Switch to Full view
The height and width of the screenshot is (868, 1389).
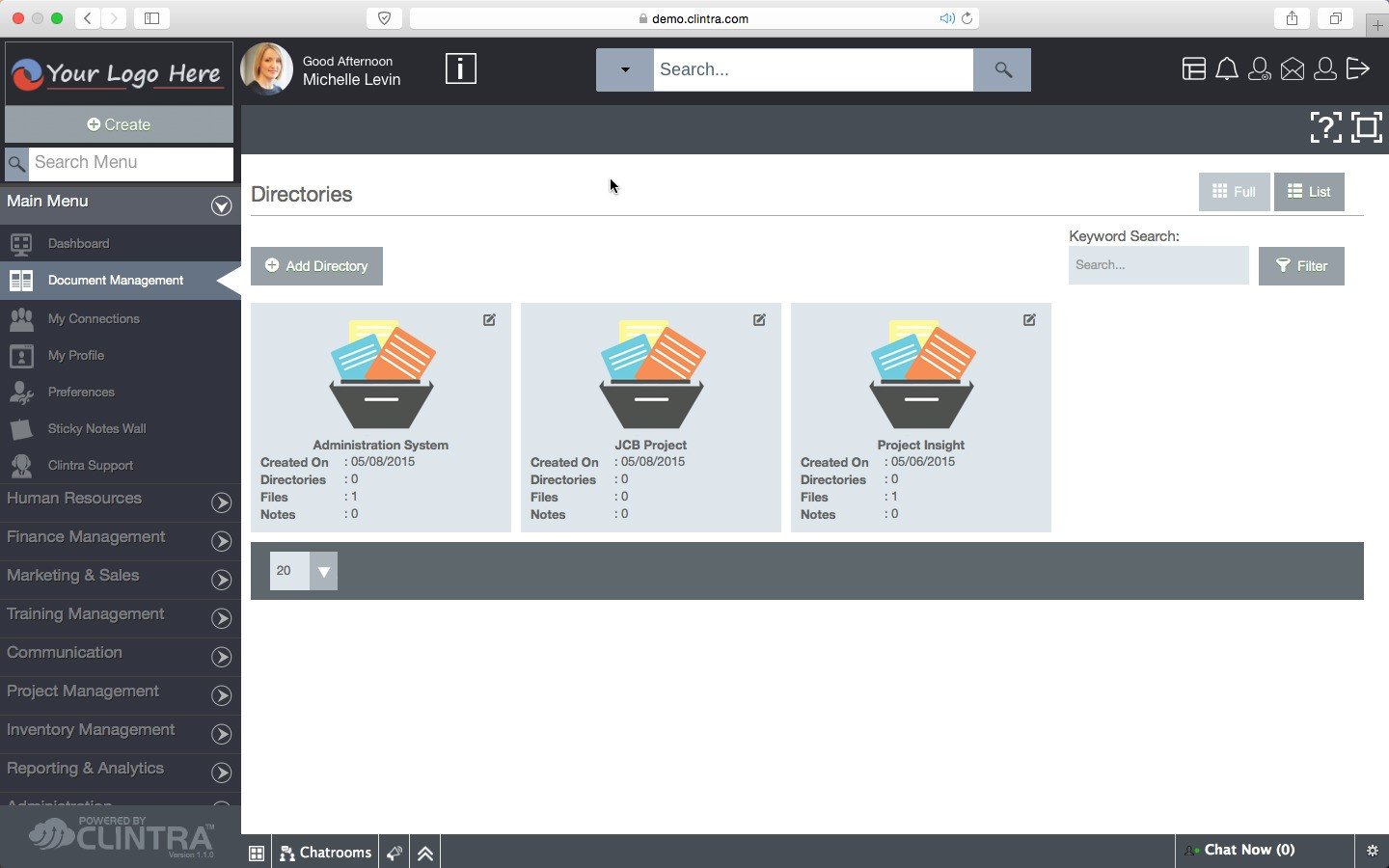pyautogui.click(x=1234, y=192)
